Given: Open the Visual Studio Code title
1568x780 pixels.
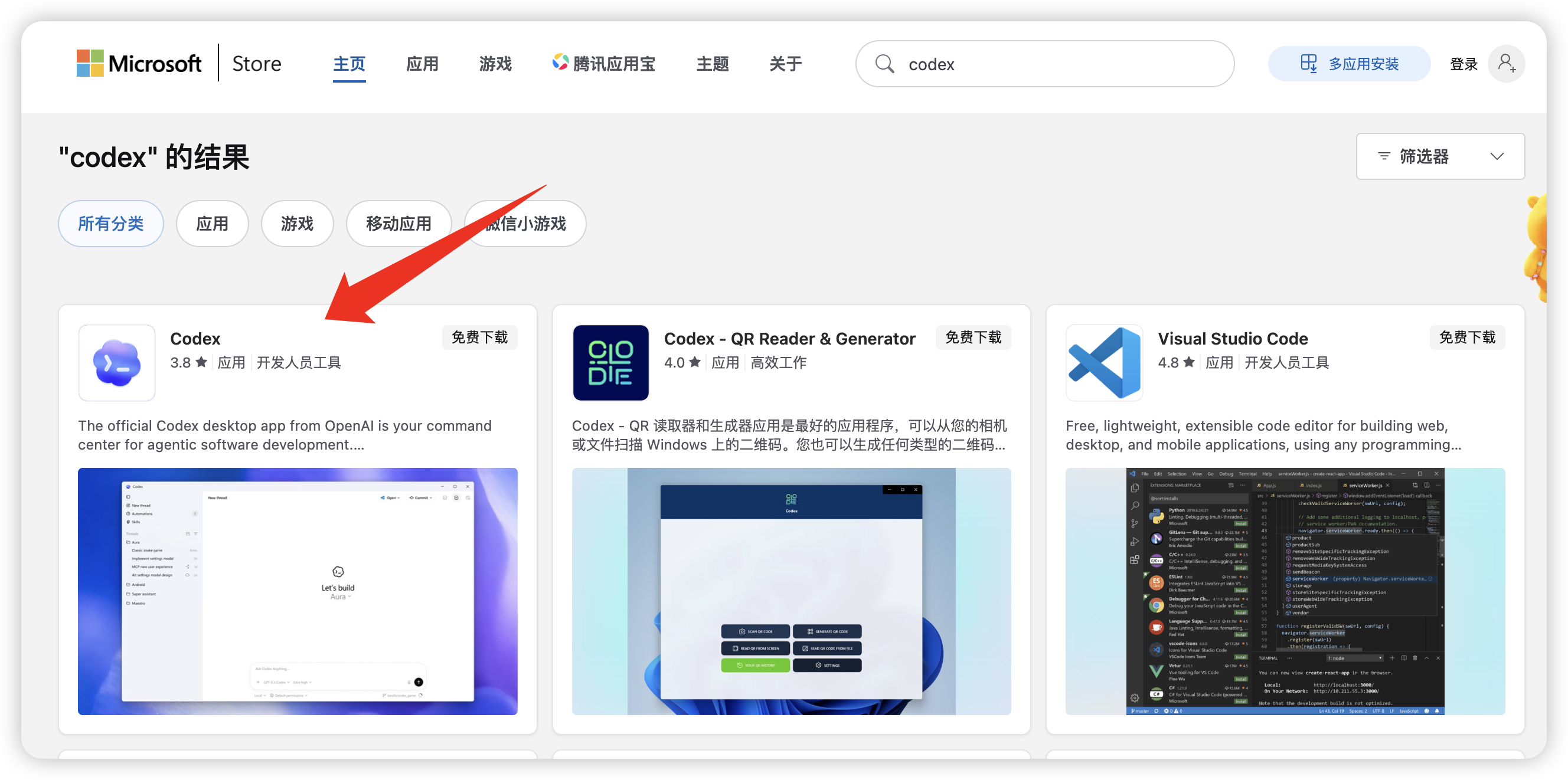Looking at the screenshot, I should click(x=1233, y=338).
